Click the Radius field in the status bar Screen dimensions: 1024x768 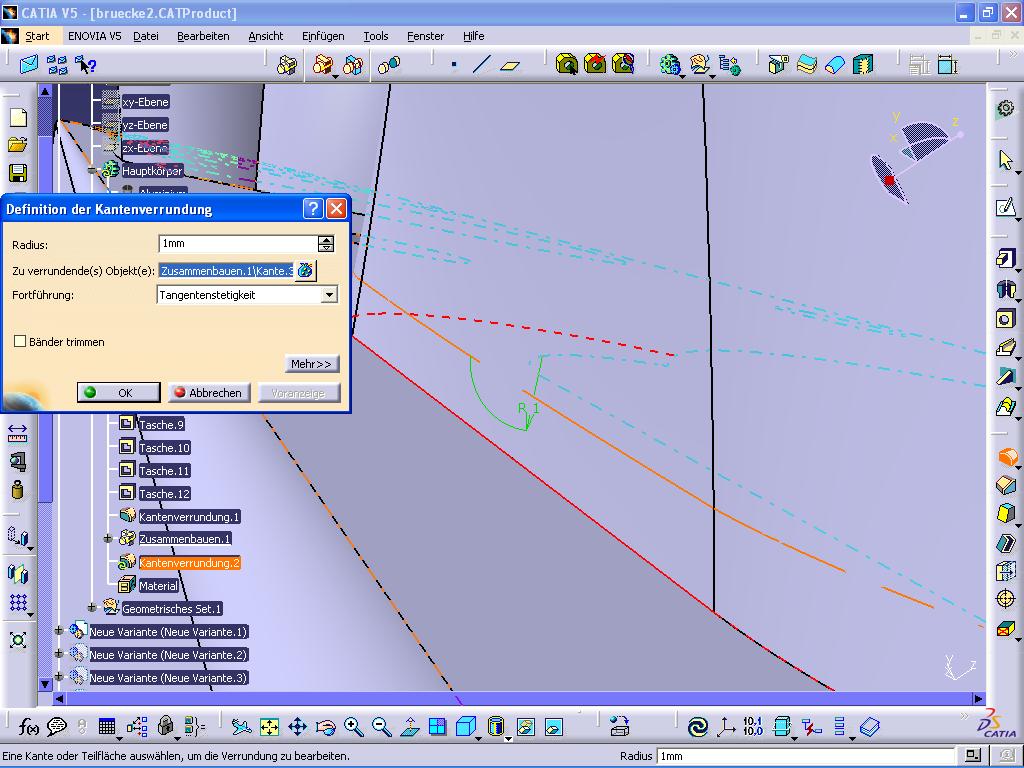805,756
